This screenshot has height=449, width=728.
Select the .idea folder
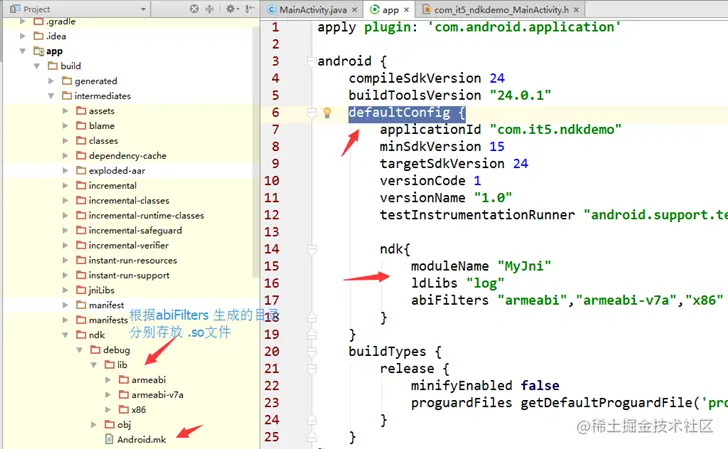[50, 36]
